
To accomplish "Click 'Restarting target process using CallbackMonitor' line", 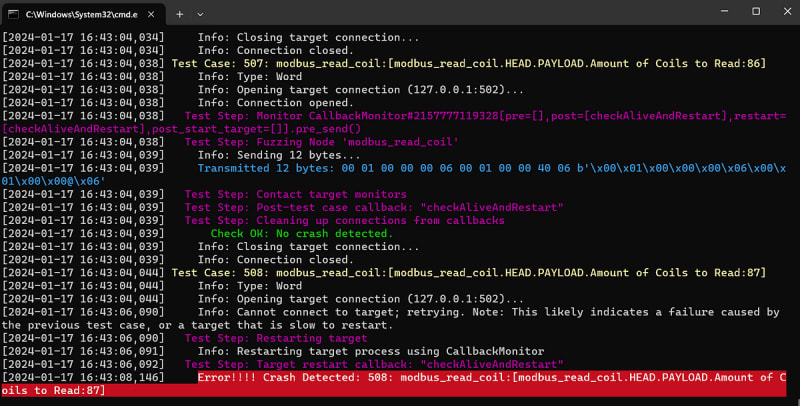I will pos(371,351).
